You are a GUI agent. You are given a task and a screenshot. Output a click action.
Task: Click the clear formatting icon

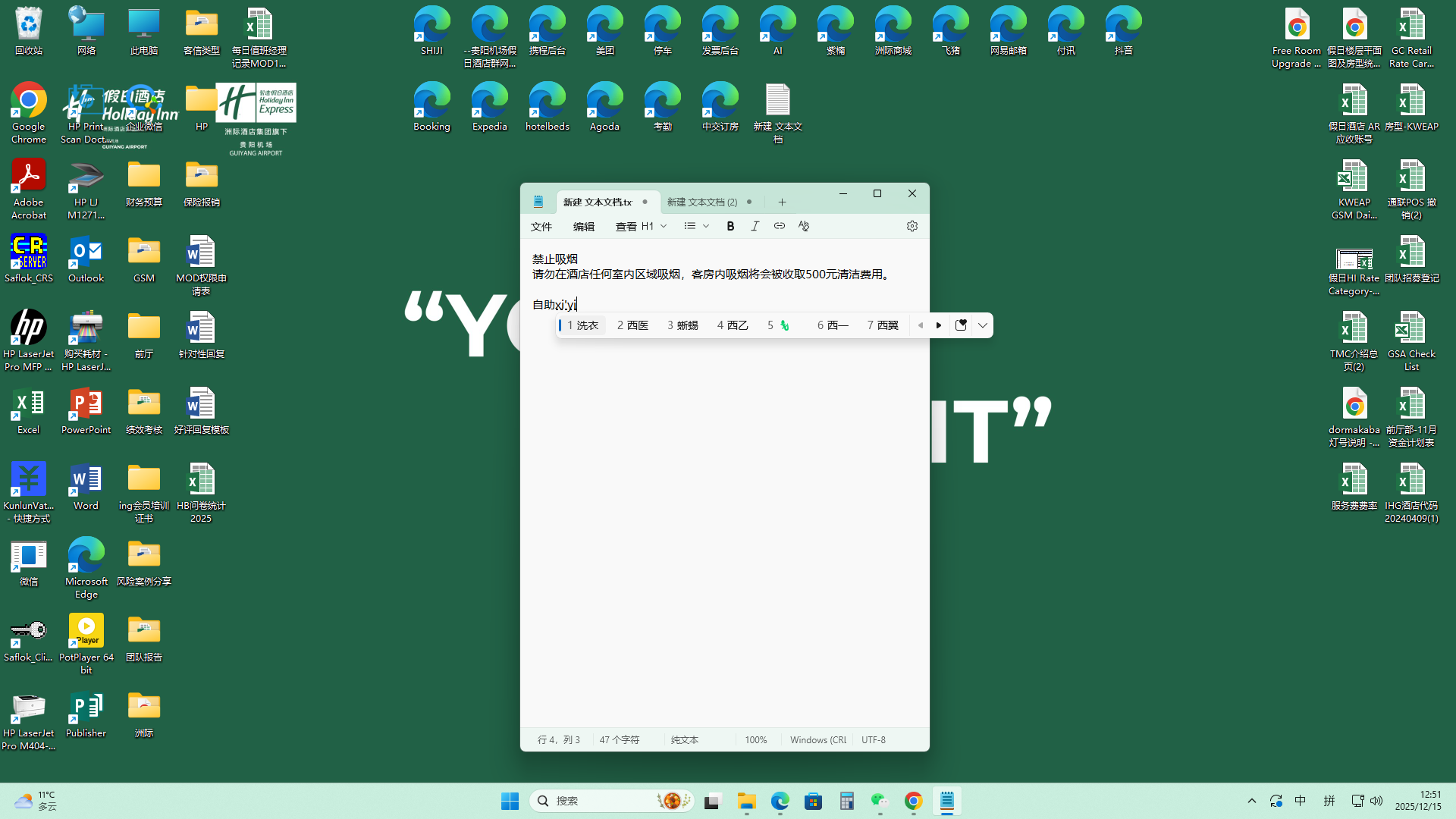coord(804,226)
